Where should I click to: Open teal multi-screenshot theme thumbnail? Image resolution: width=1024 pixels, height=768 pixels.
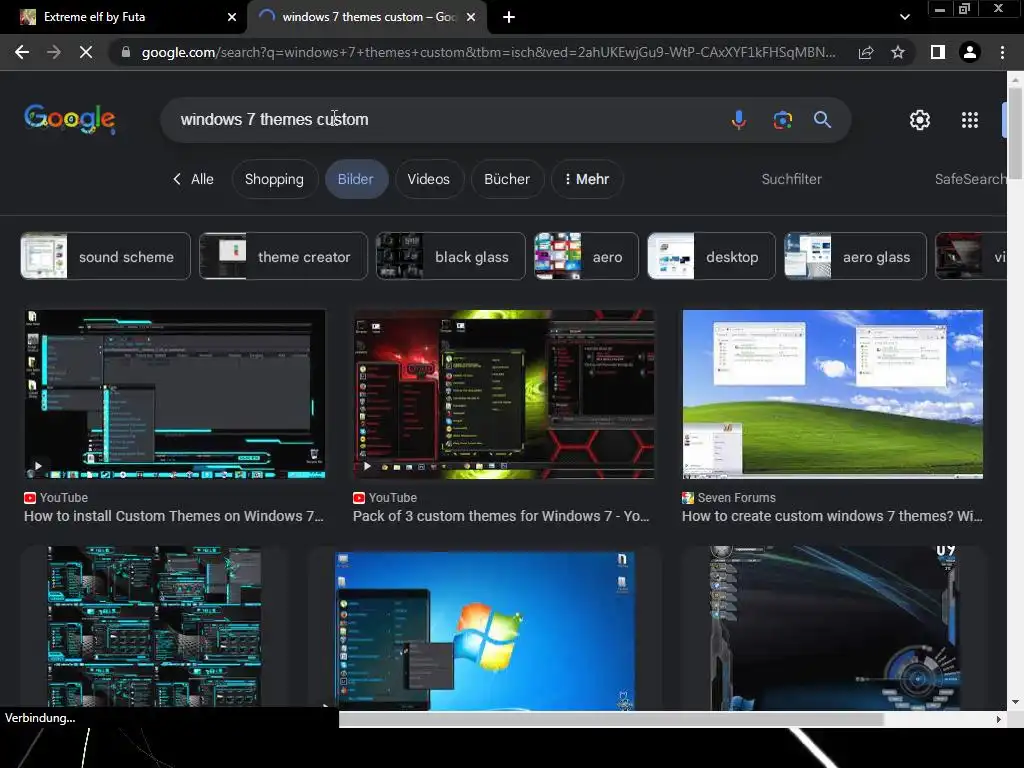(x=155, y=628)
